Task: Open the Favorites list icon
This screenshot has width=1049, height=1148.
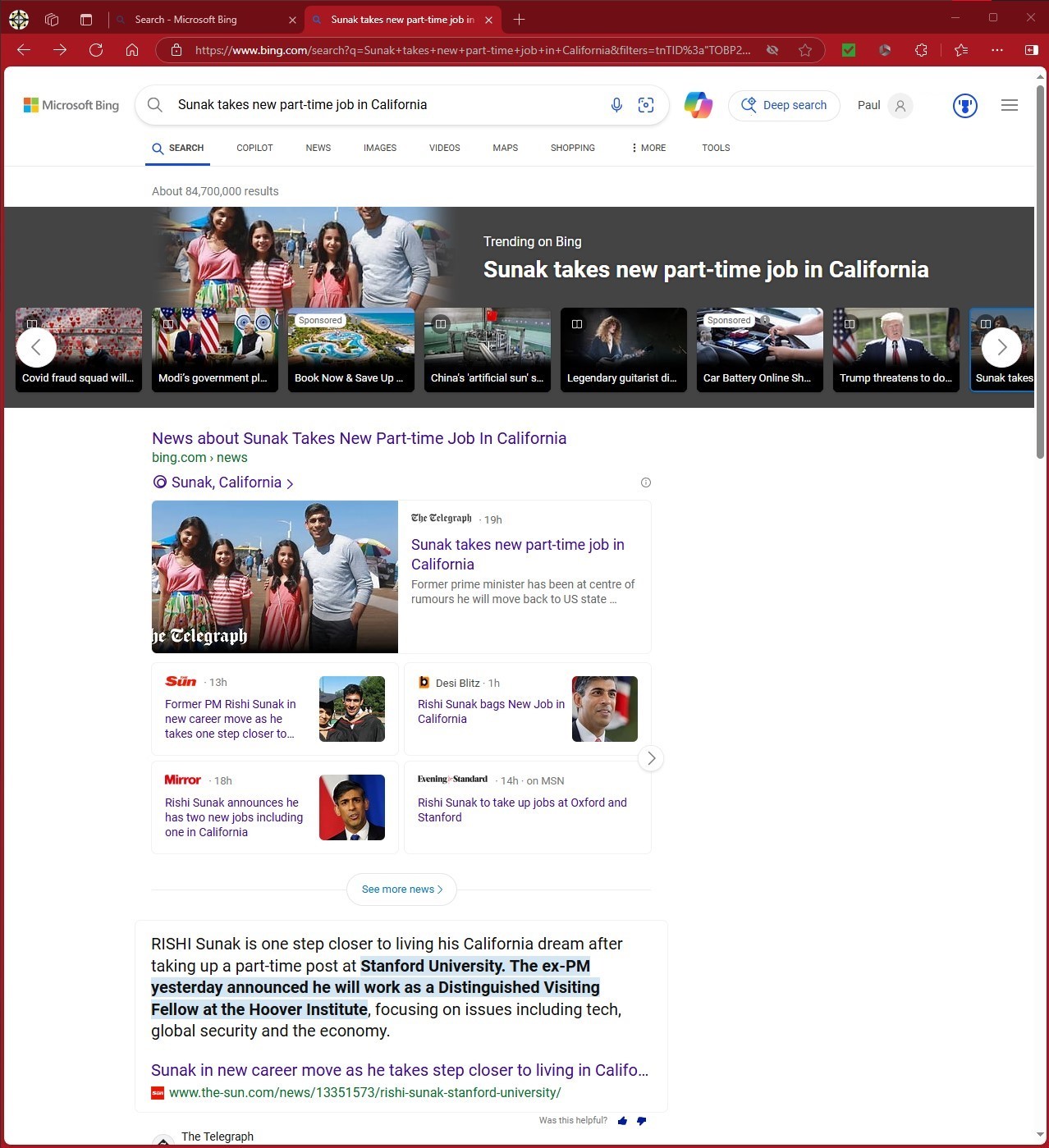Action: coord(961,50)
